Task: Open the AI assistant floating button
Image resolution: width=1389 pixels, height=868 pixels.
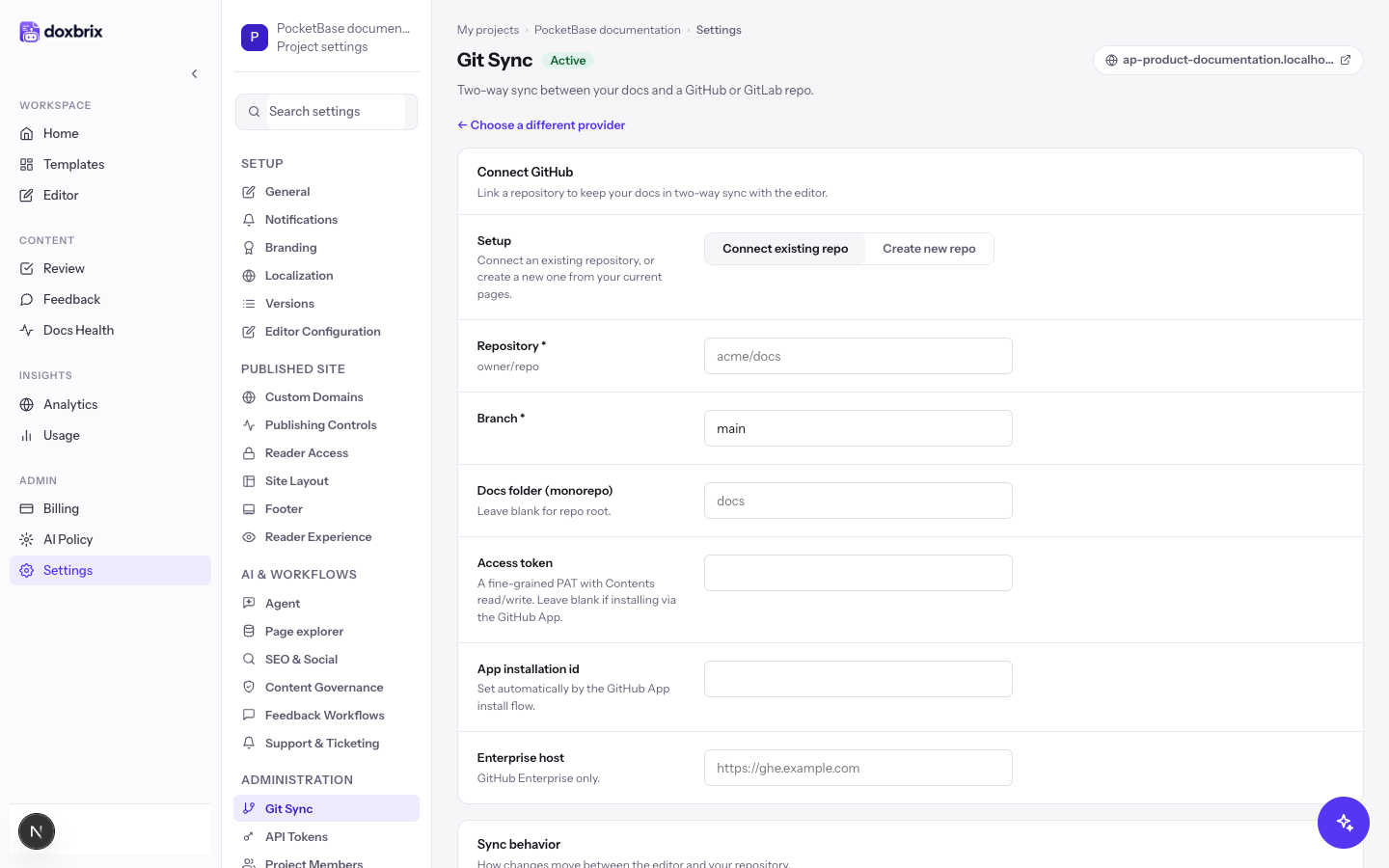Action: coord(1344,823)
